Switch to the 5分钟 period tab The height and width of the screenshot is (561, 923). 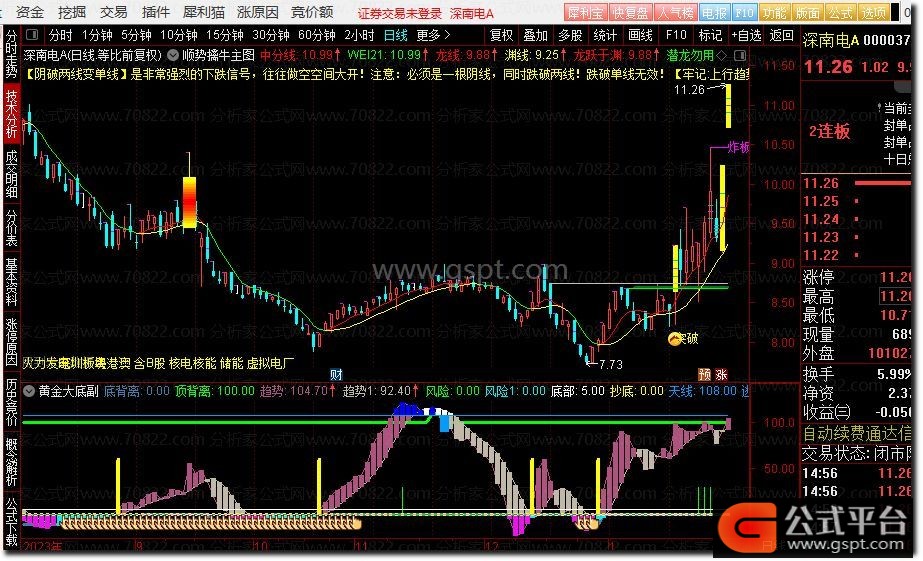(x=137, y=35)
